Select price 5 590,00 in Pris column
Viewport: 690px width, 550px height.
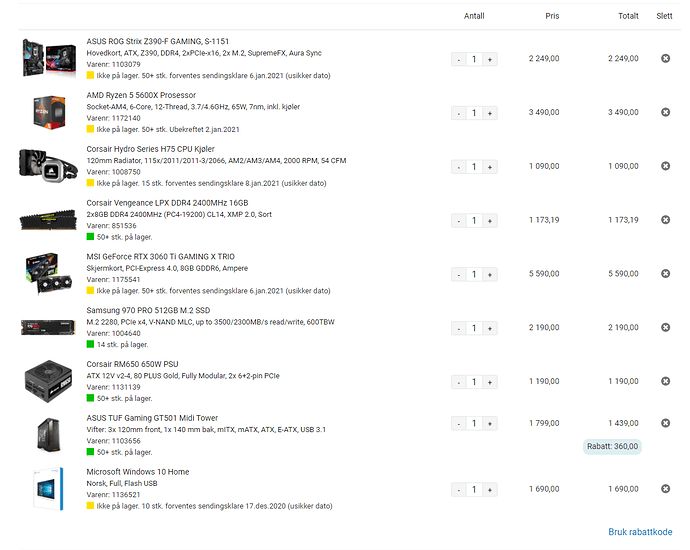pos(544,274)
